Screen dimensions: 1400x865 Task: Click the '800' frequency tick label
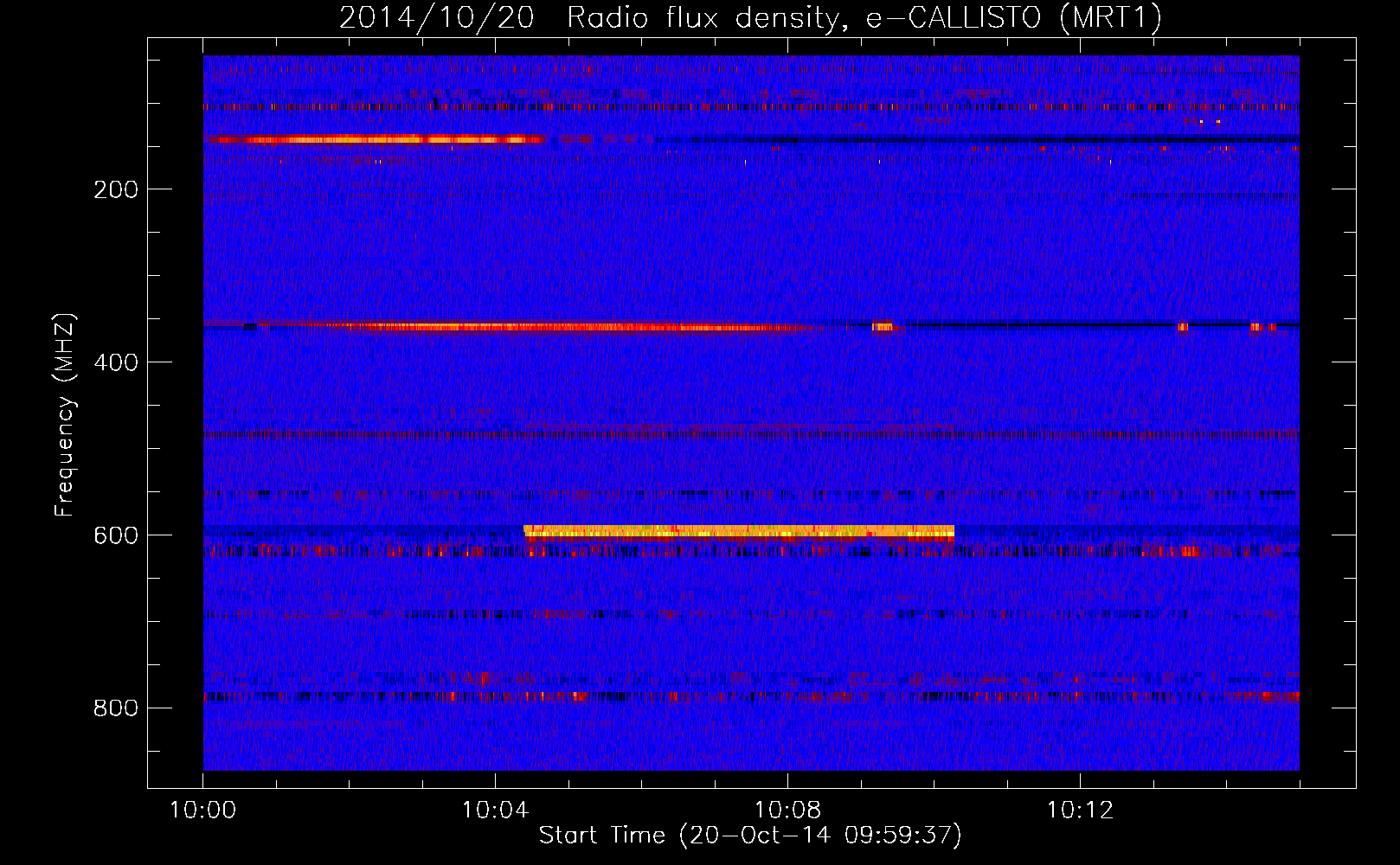coord(116,708)
